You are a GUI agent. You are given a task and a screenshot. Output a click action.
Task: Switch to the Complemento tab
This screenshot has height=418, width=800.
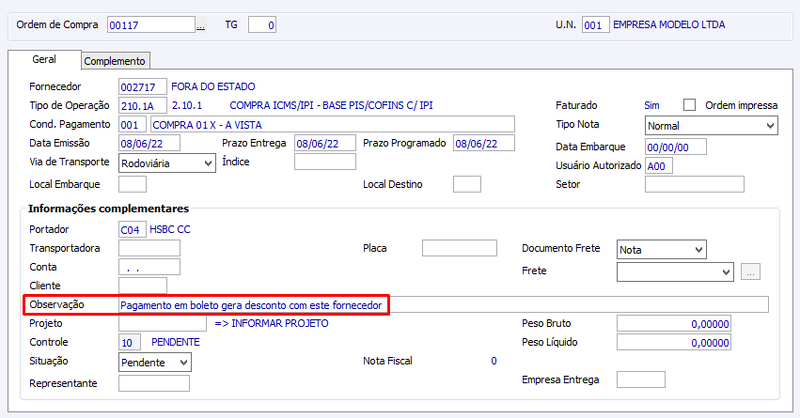click(115, 61)
